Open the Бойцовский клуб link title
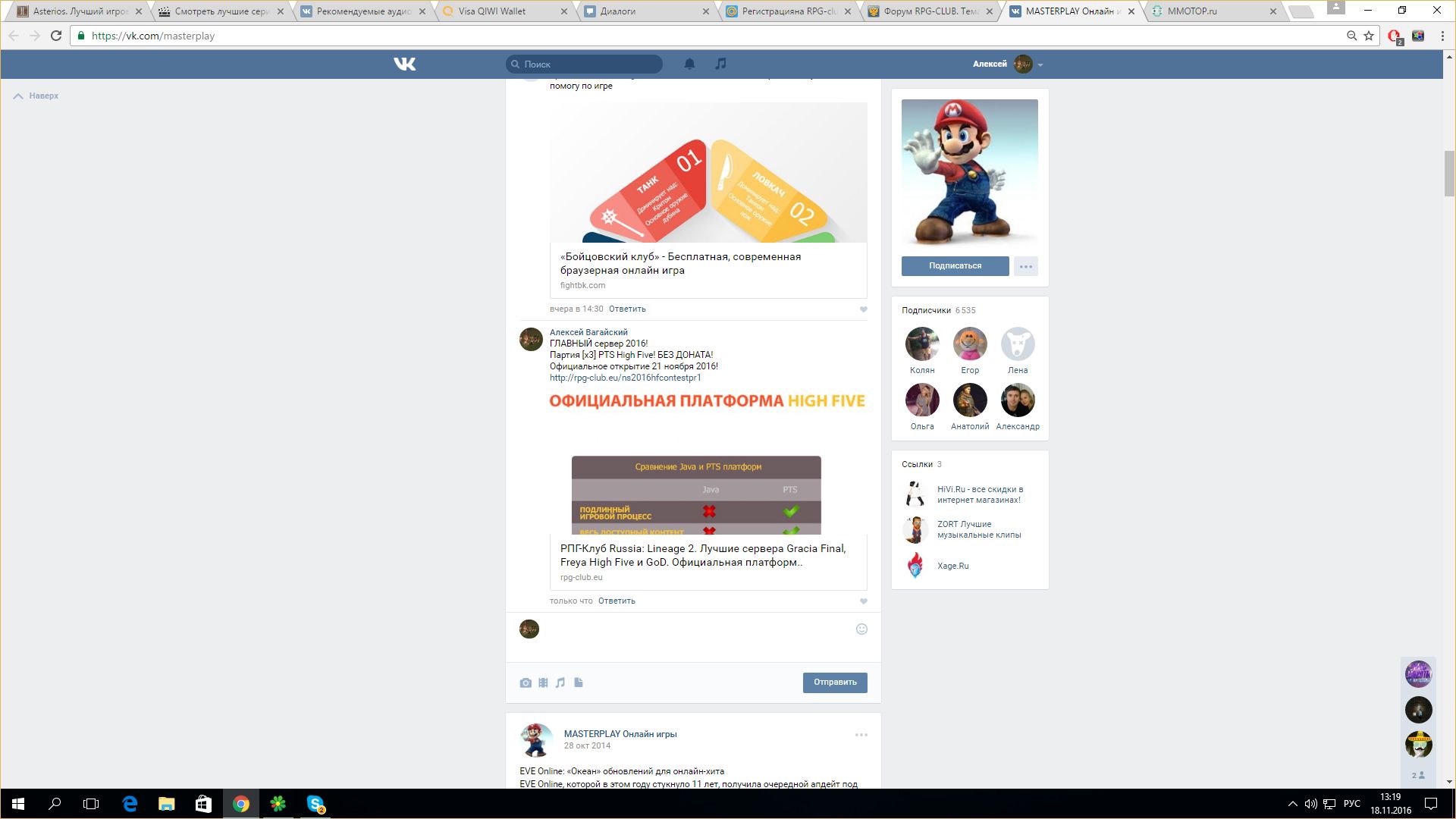 (x=680, y=263)
